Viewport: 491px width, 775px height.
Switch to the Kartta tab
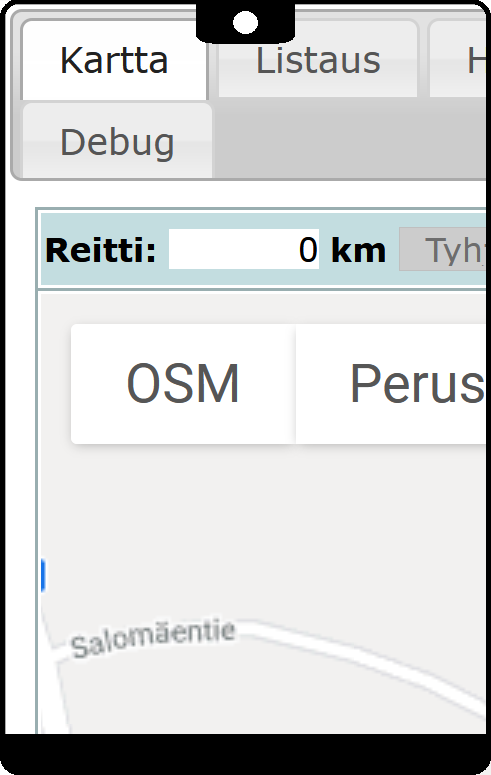tap(114, 60)
